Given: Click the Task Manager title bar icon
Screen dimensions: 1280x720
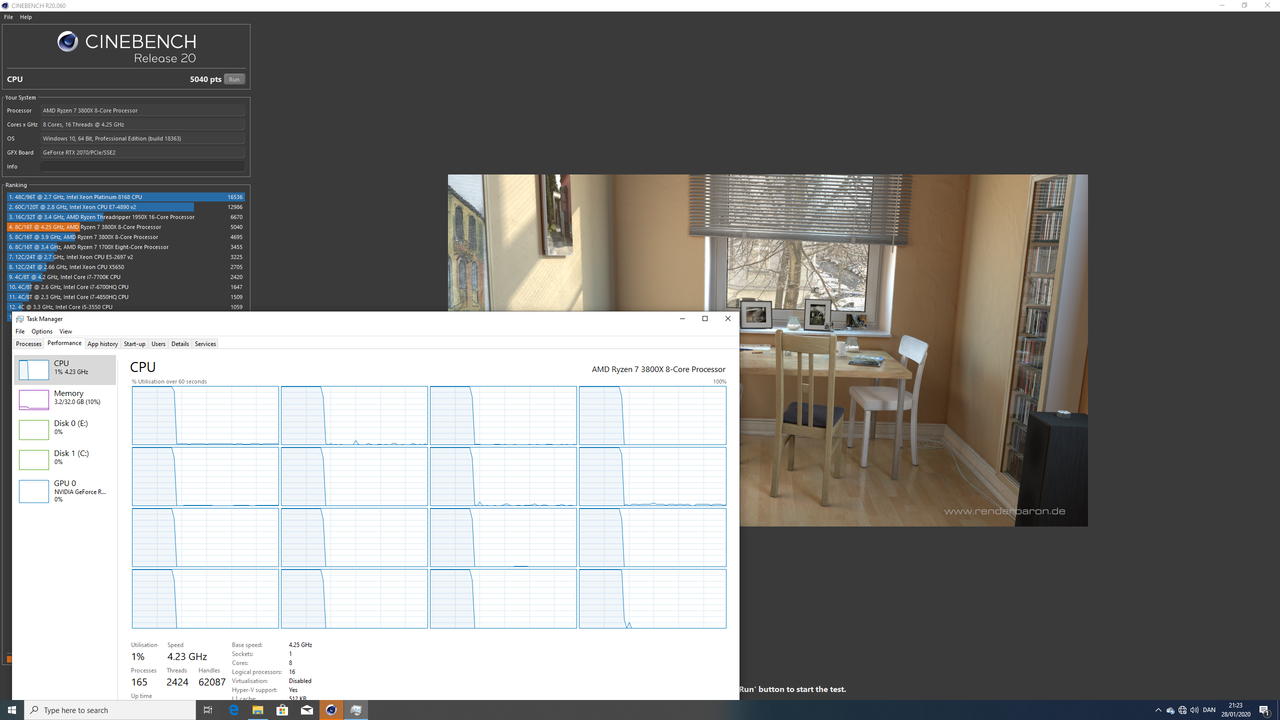Looking at the screenshot, I should coord(20,319).
